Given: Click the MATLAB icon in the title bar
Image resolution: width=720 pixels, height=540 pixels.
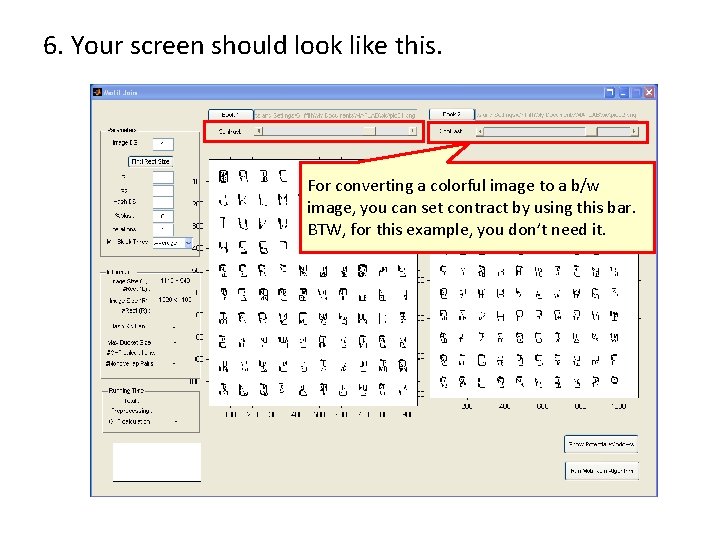Looking at the screenshot, I should point(97,92).
